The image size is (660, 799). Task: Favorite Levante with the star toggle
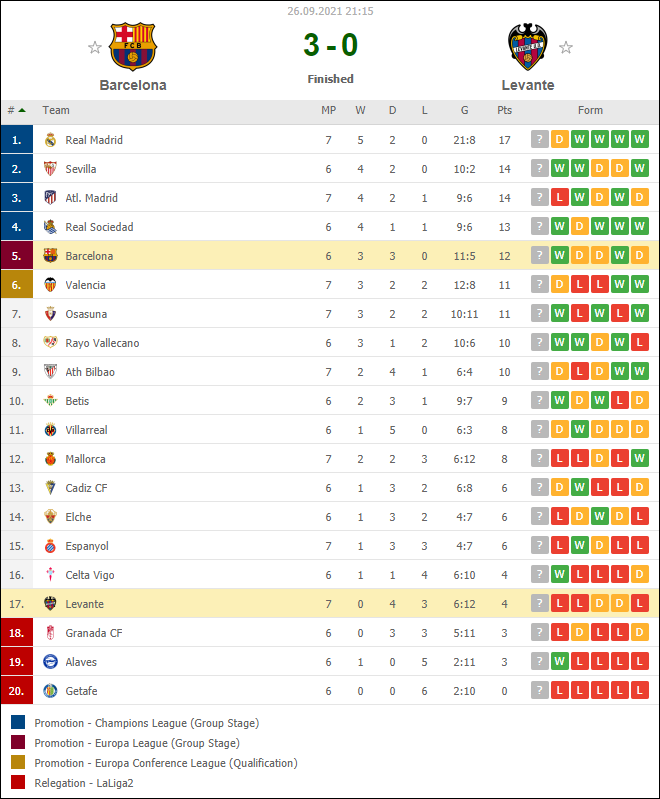pos(566,47)
